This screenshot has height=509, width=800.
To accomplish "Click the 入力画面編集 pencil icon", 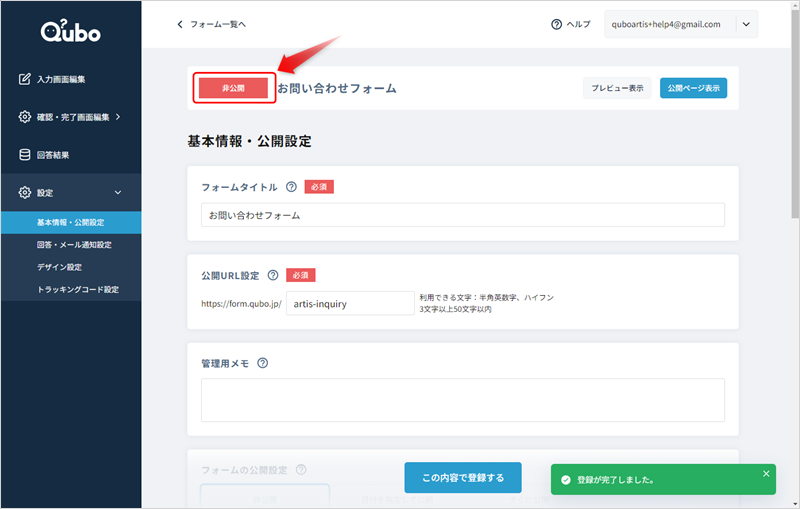I will click(24, 79).
